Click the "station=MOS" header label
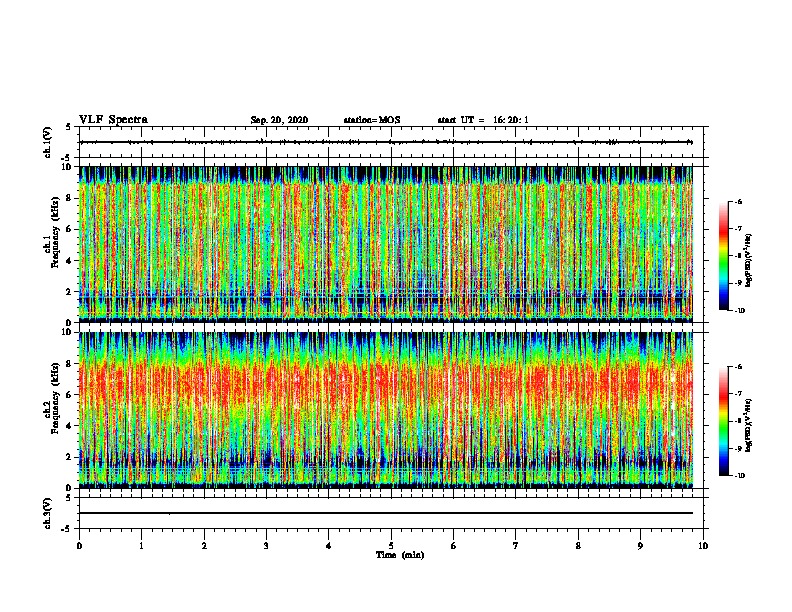The image size is (792, 612). [372, 120]
